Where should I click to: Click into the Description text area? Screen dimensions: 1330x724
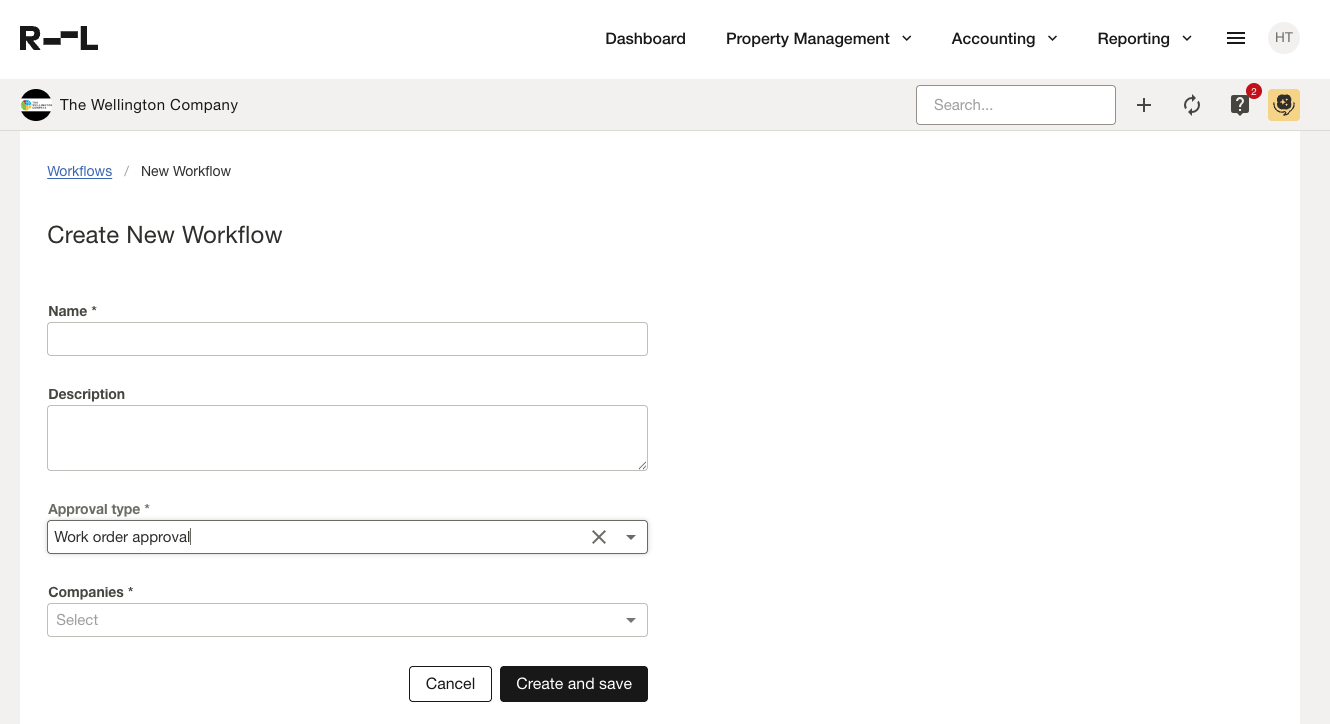coord(347,438)
